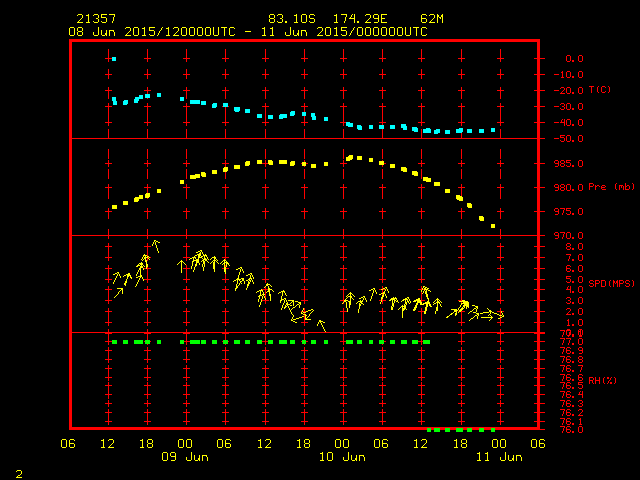Click the elevation label 62M
Viewport: 640px width, 480px height.
[432, 19]
